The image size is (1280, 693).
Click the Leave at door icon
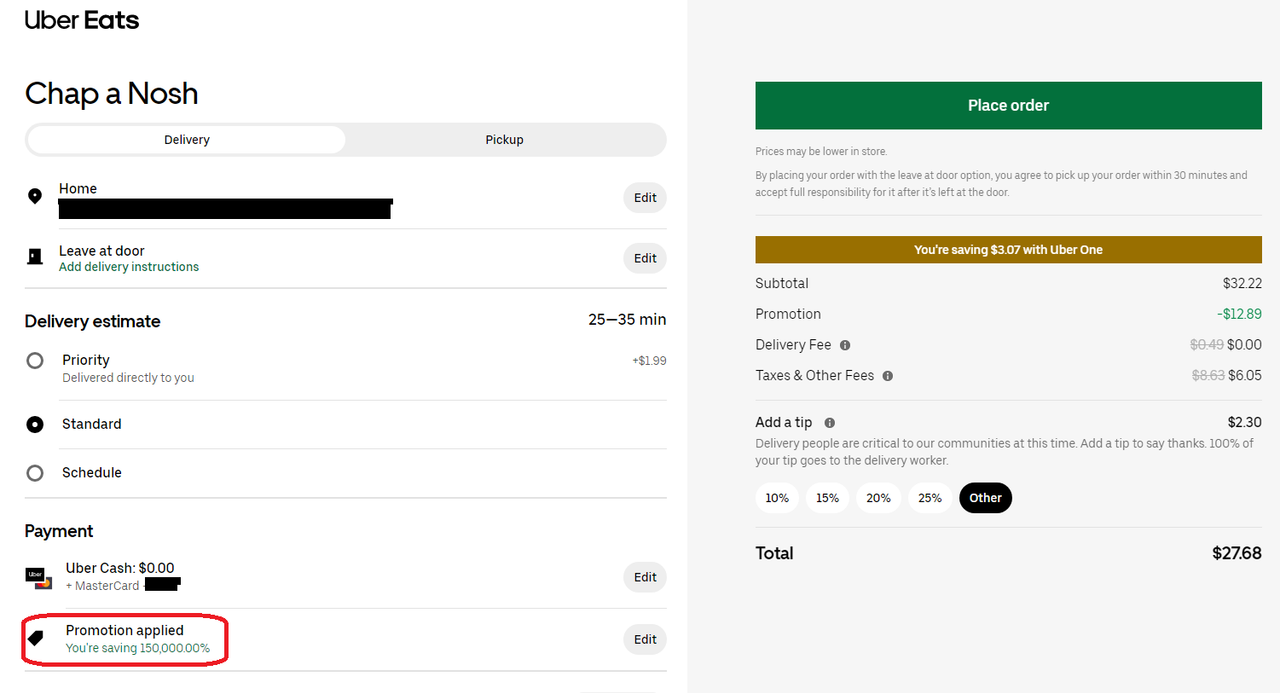pos(35,257)
